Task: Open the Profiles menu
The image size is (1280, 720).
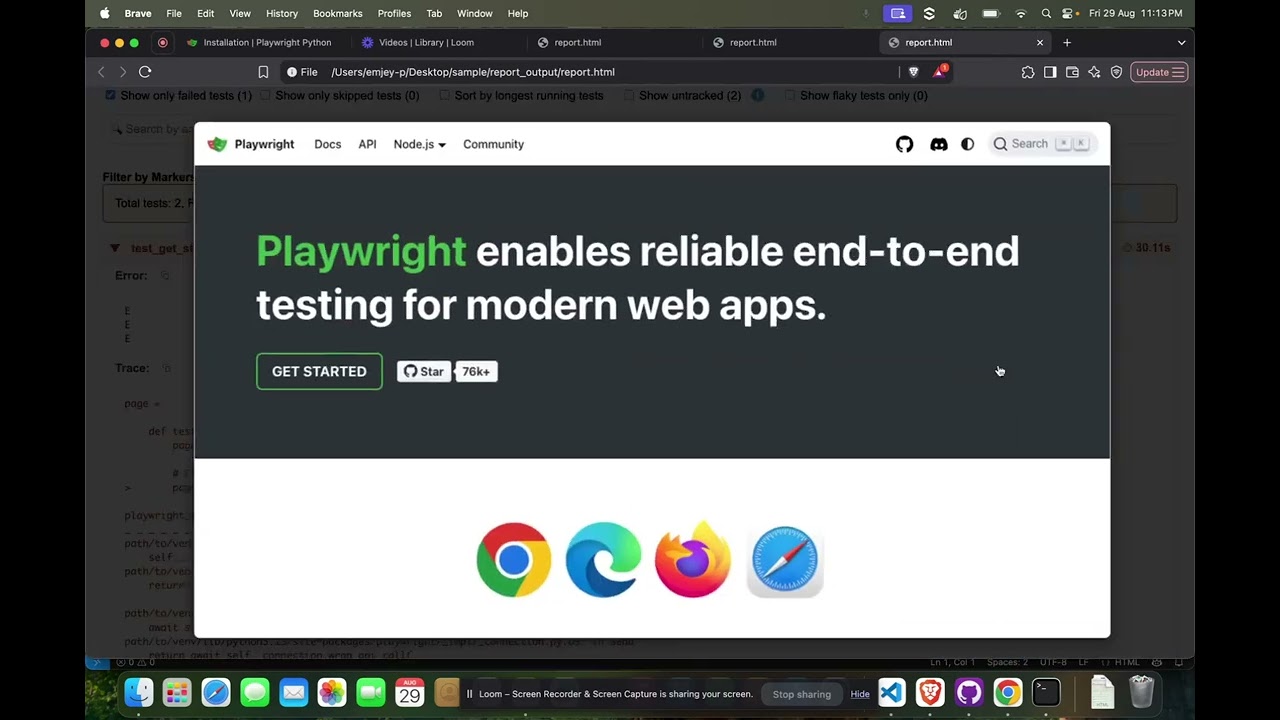Action: tap(394, 13)
